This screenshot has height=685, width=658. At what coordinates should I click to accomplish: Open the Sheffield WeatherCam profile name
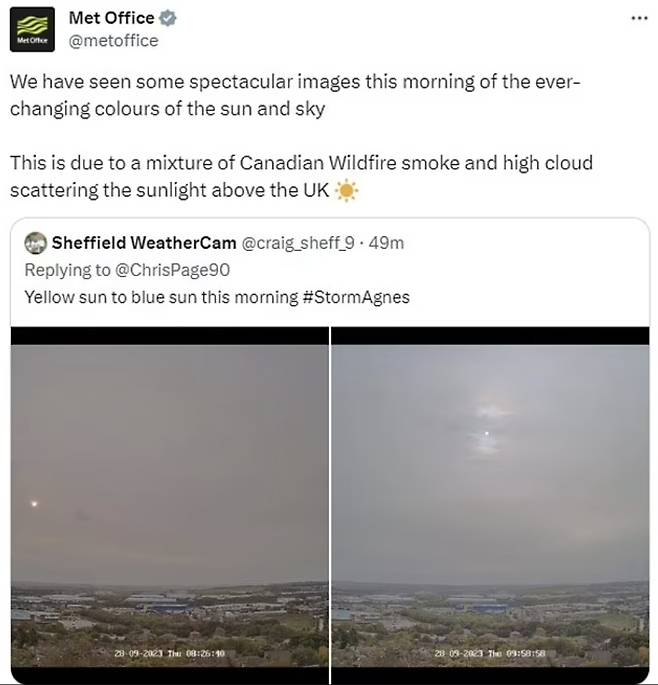click(x=144, y=243)
